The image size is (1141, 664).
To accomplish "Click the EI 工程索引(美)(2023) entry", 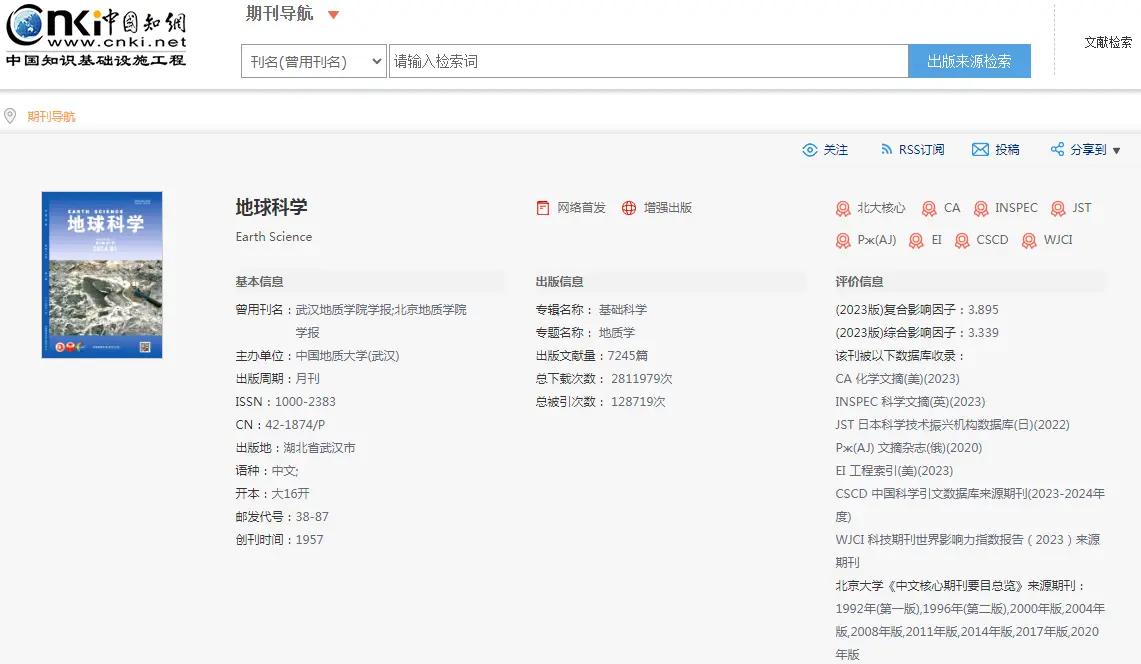I will 894,470.
